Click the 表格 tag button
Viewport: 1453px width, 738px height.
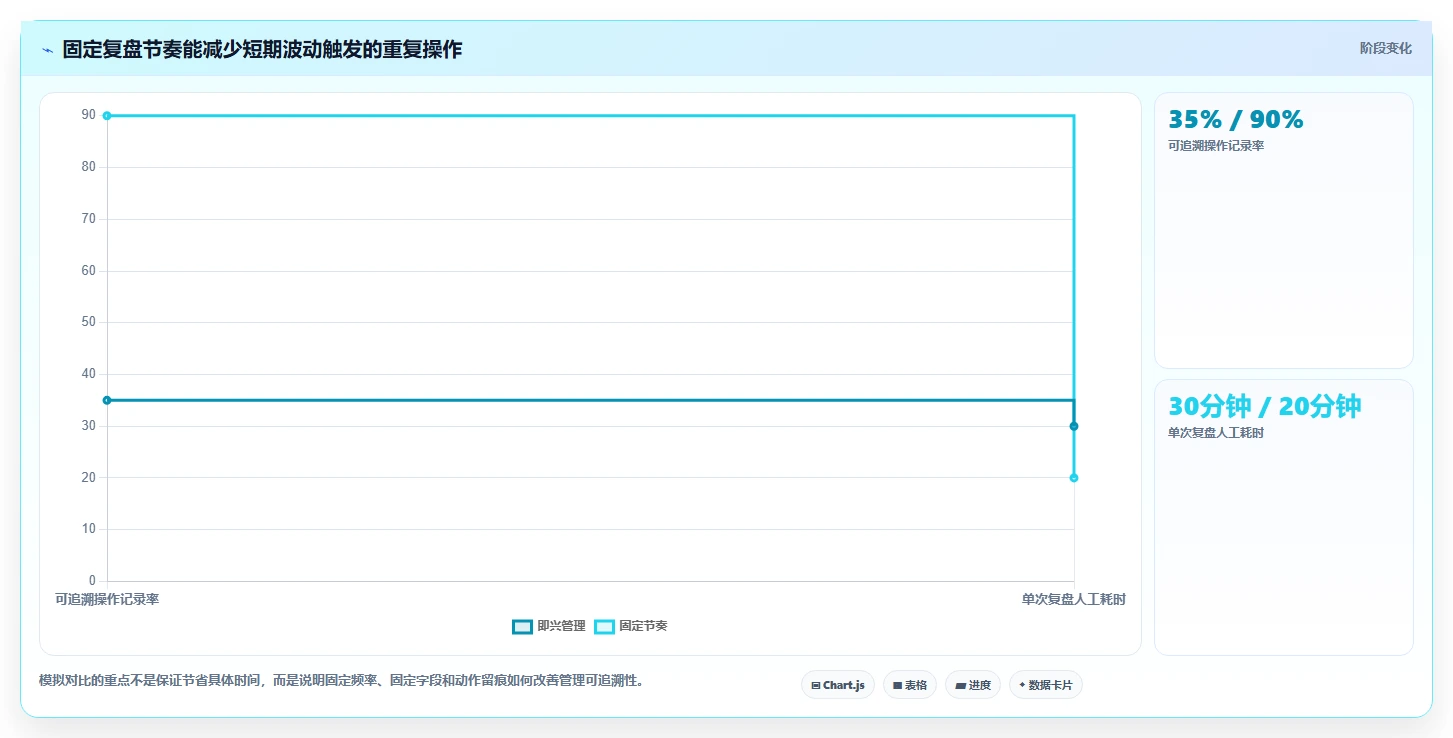click(910, 685)
